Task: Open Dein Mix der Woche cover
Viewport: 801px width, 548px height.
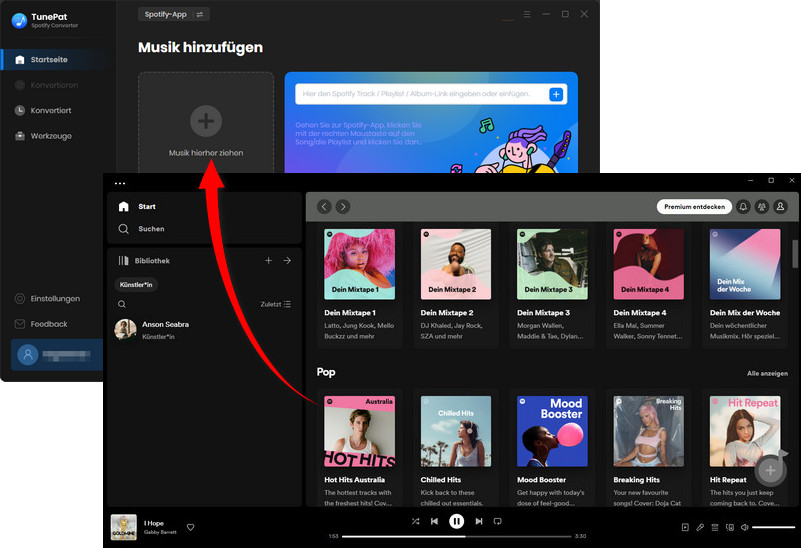Action: [x=745, y=264]
